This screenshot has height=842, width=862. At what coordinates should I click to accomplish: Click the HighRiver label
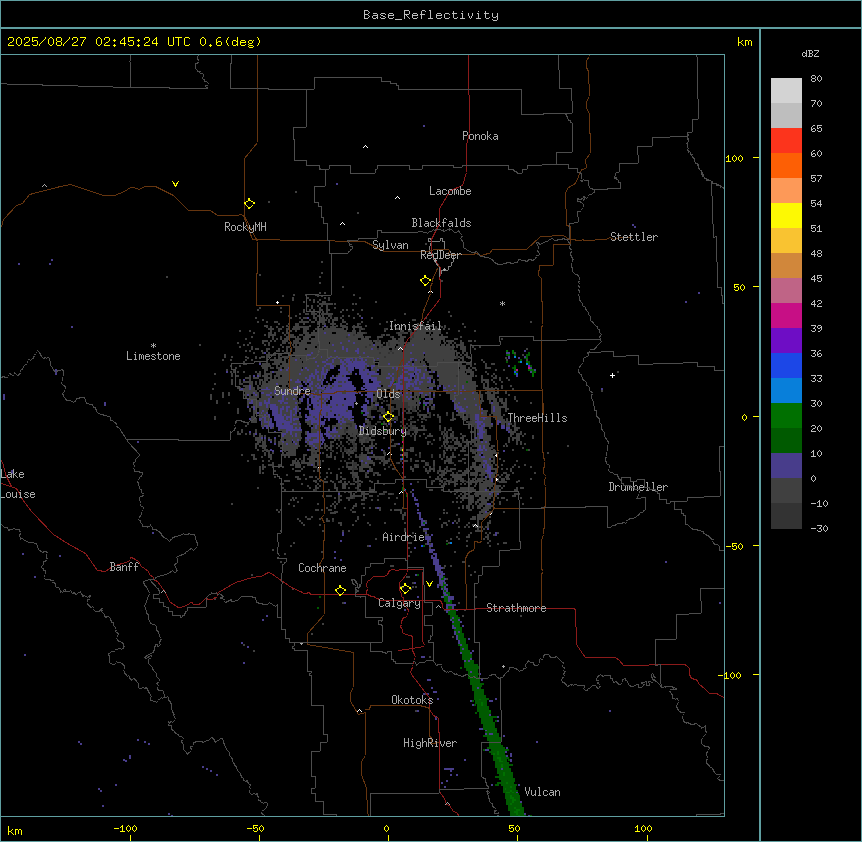tap(430, 743)
